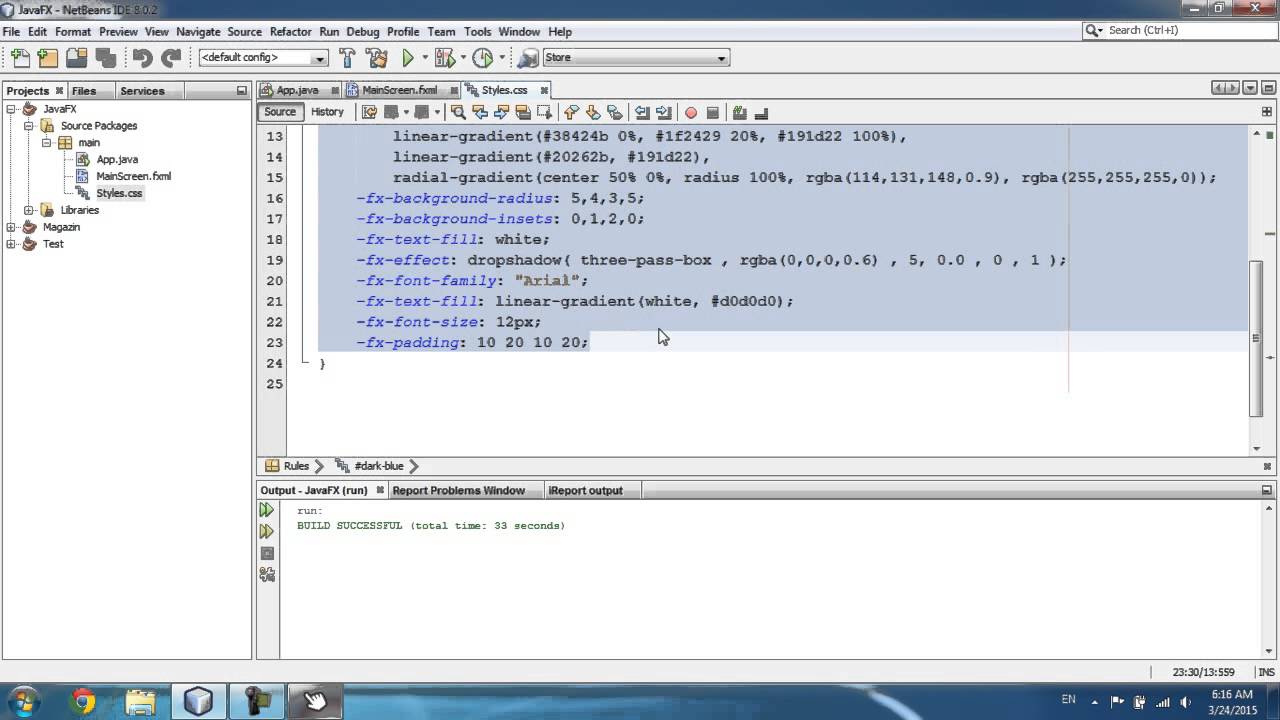
Task: Click Shift Line Right icon
Action: (x=663, y=112)
